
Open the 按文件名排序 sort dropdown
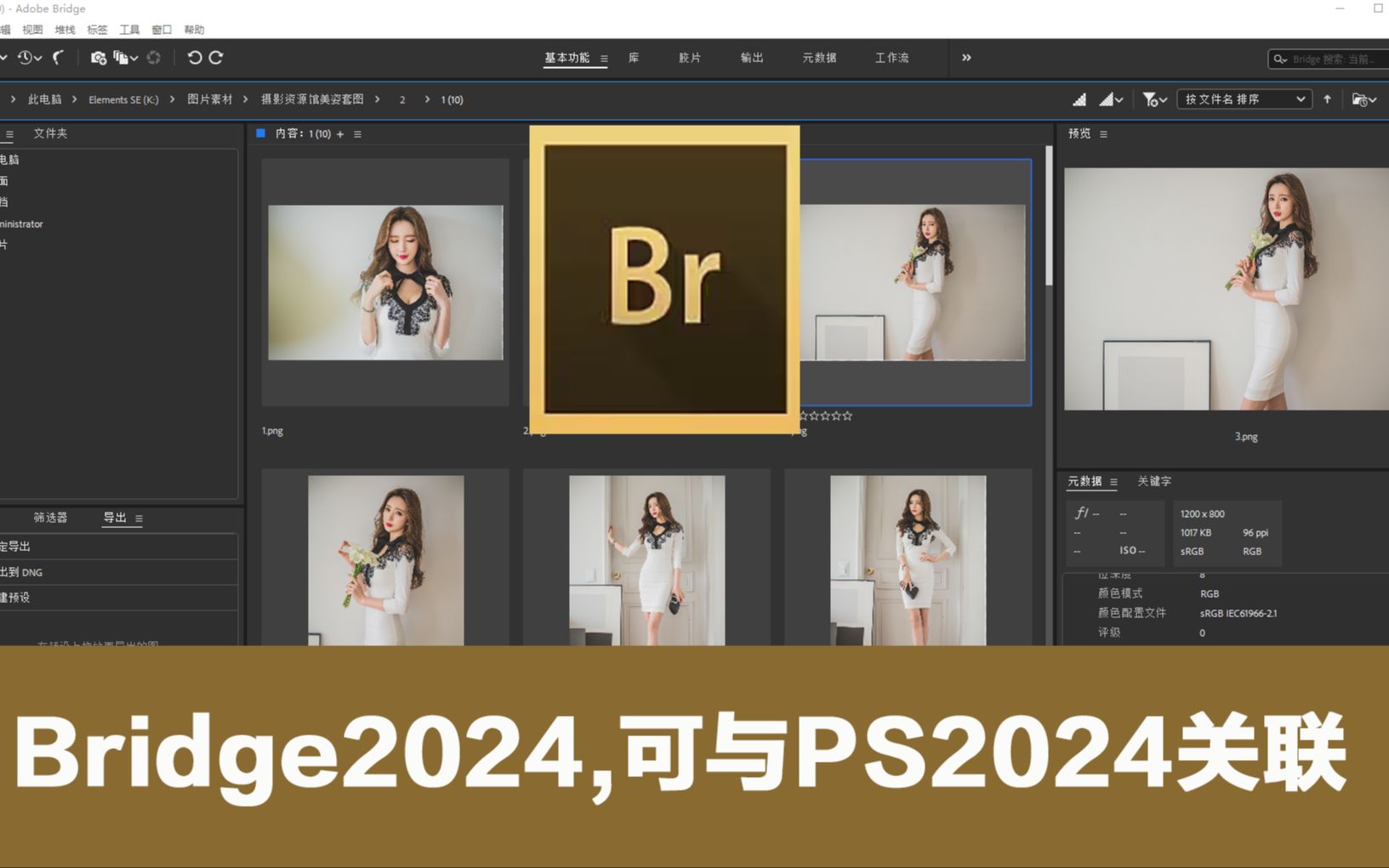click(x=1244, y=99)
